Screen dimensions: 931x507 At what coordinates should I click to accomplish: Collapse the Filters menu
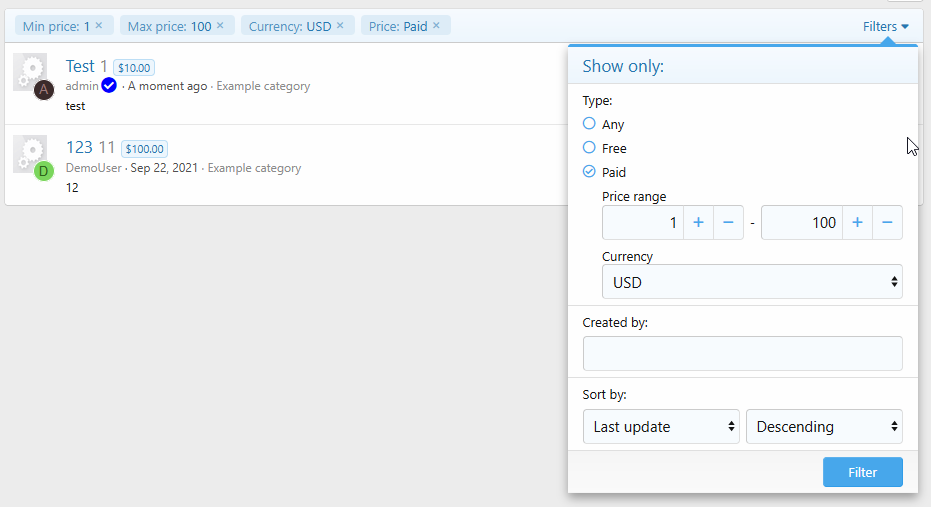pos(886,27)
